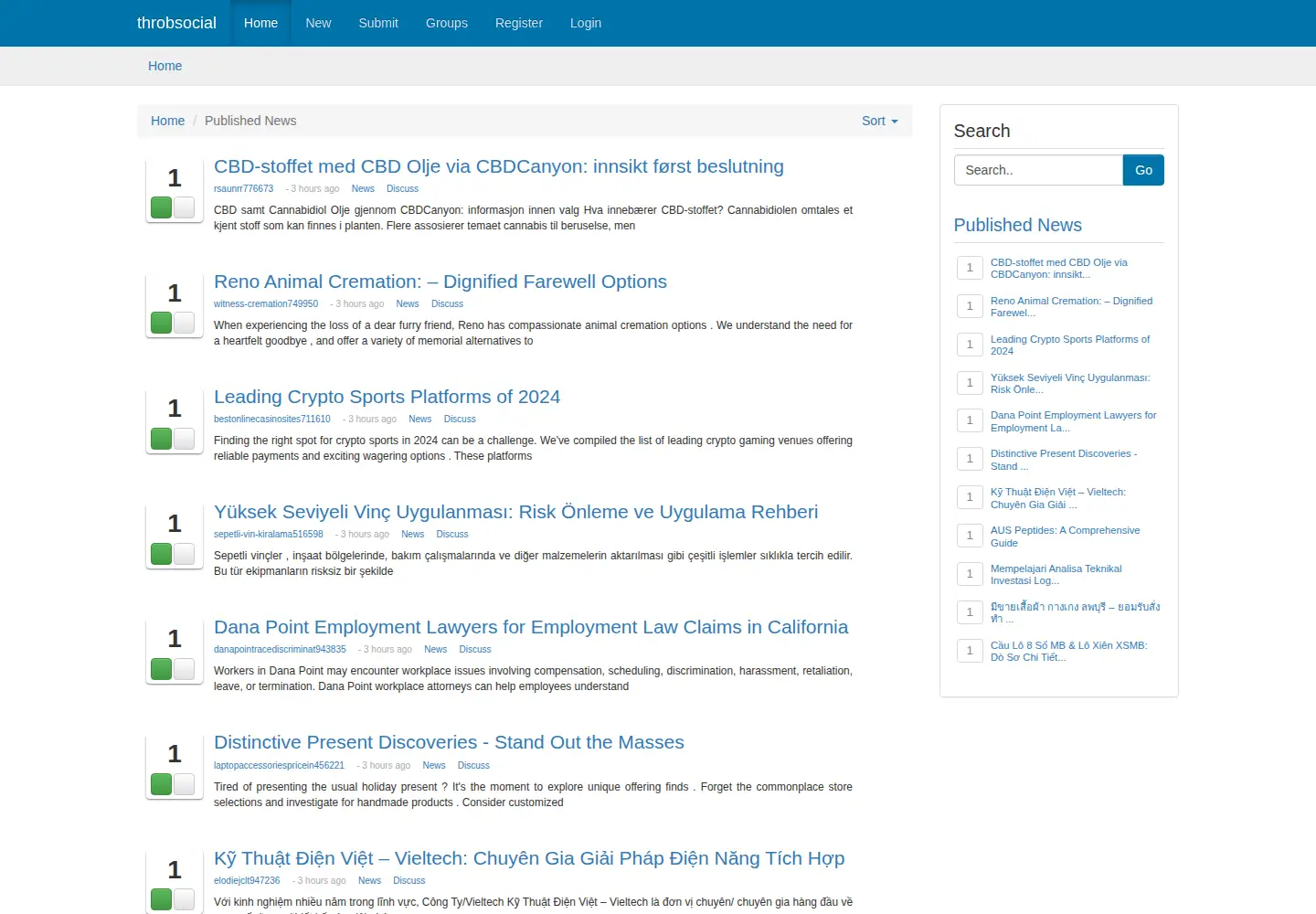Downvote the Kỹ Thuật Điện Việt post
The height and width of the screenshot is (914, 1316).
[x=184, y=899]
